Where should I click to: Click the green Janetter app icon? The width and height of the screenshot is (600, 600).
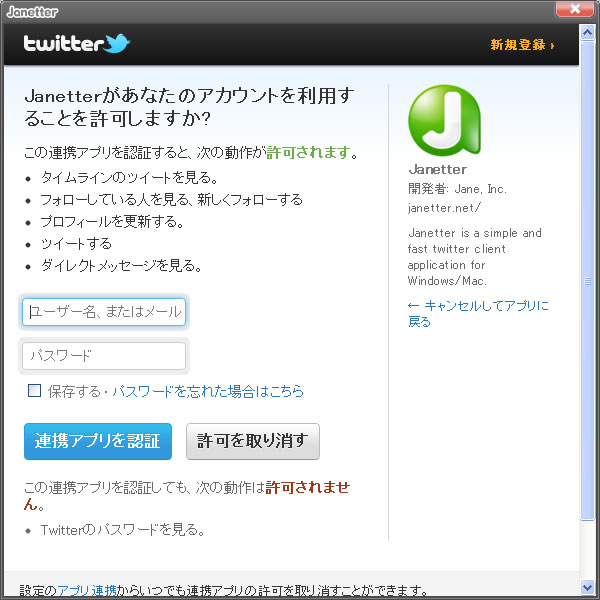point(445,121)
